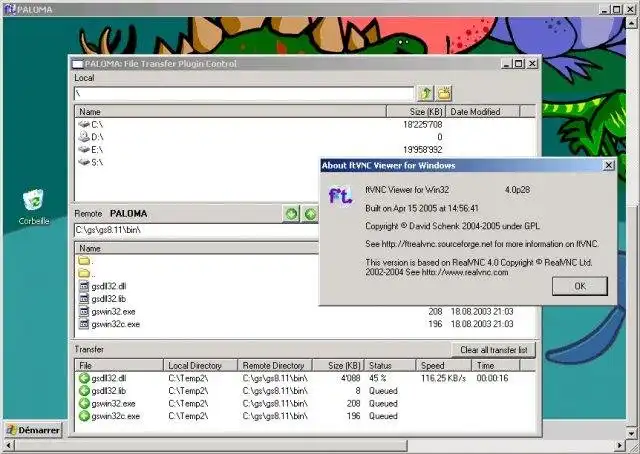Select the single-dot folder in Remote list
Image resolution: width=640 pixels, height=454 pixels.
point(84,260)
